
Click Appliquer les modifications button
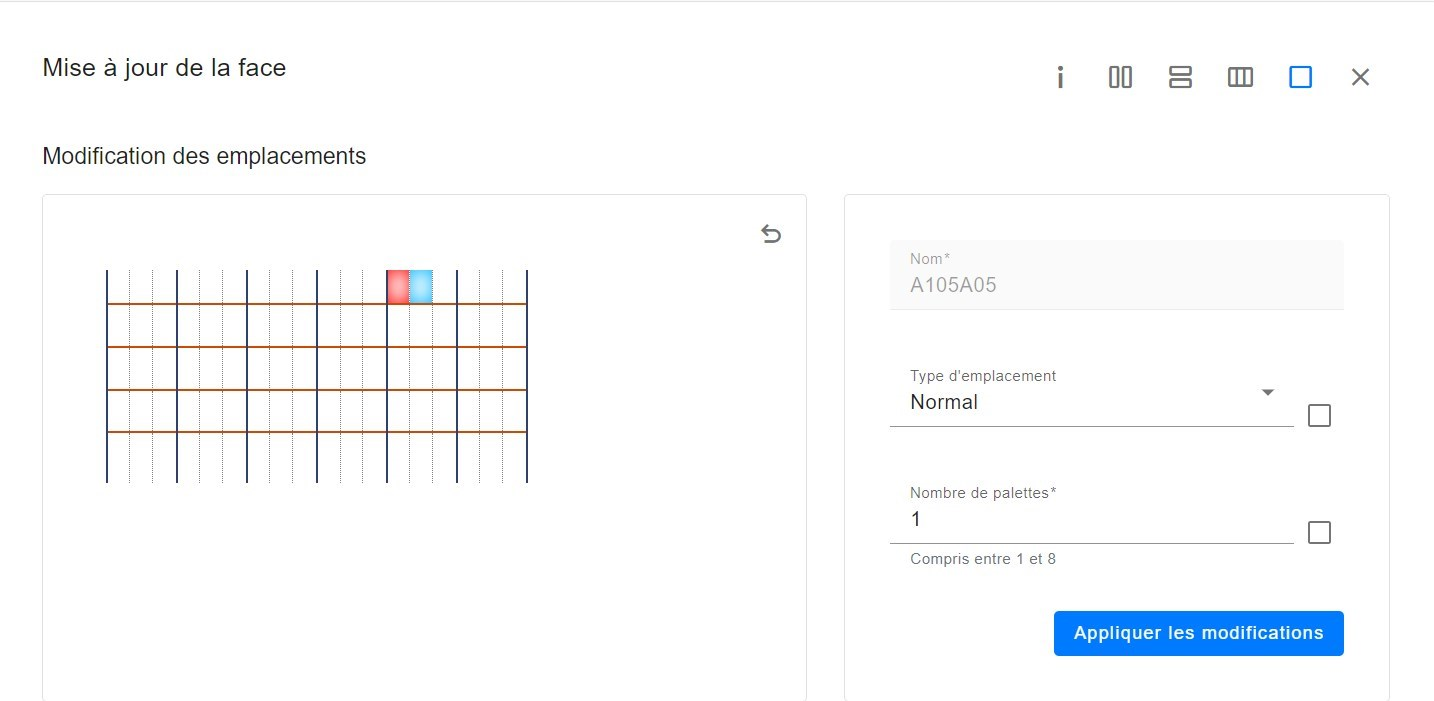point(1198,633)
